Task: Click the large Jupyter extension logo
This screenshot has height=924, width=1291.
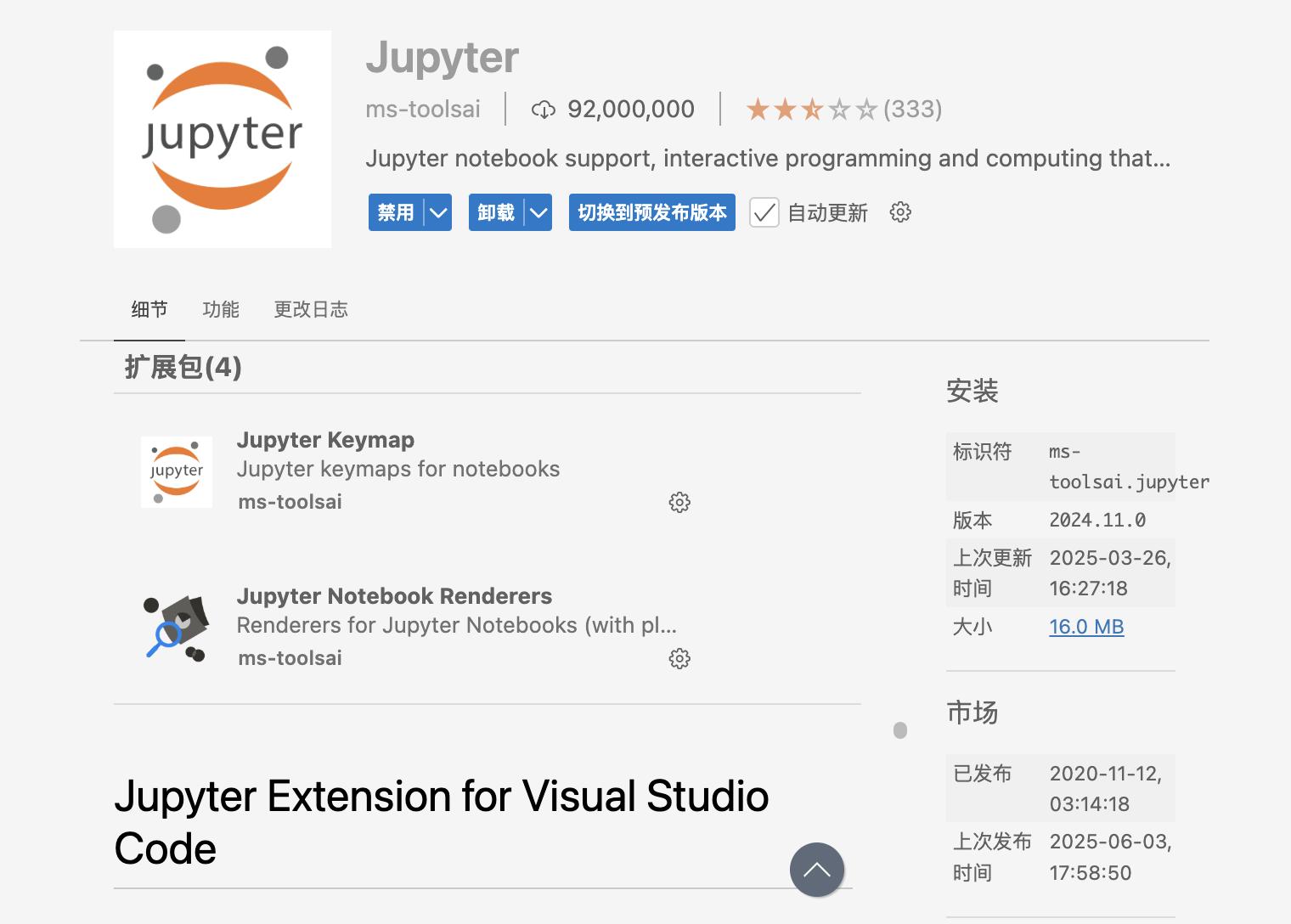Action: 223,139
